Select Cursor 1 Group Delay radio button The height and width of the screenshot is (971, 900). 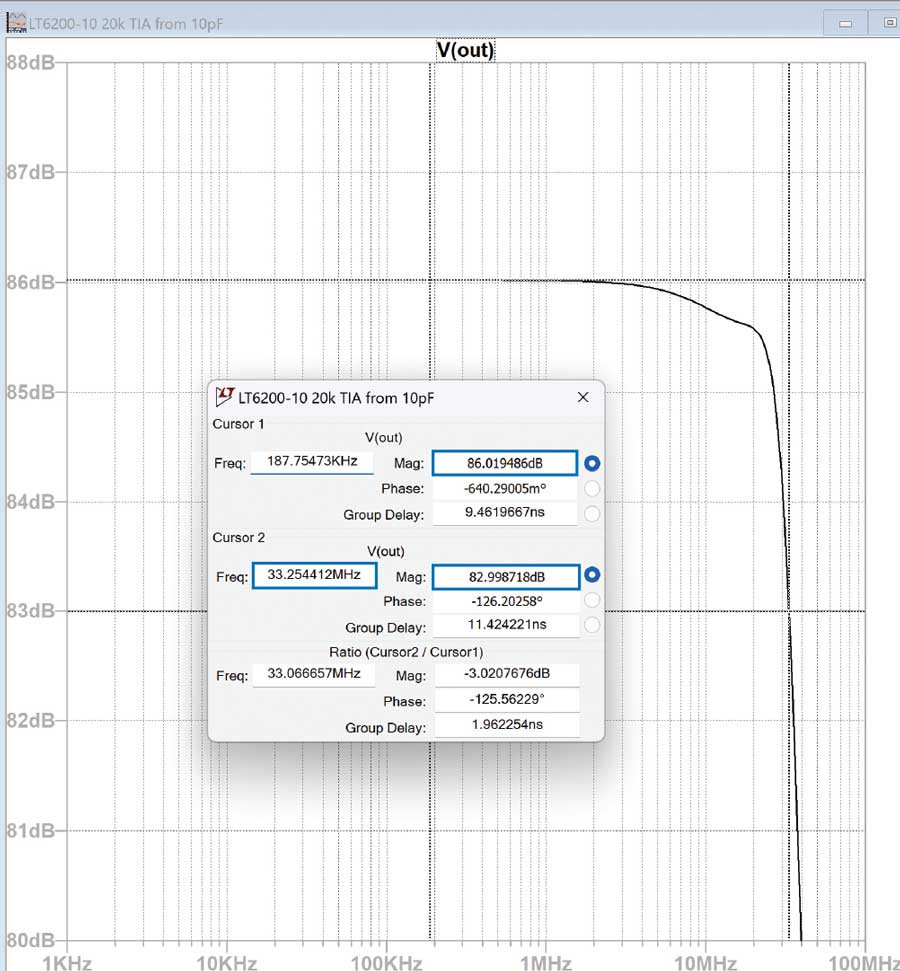(x=592, y=514)
